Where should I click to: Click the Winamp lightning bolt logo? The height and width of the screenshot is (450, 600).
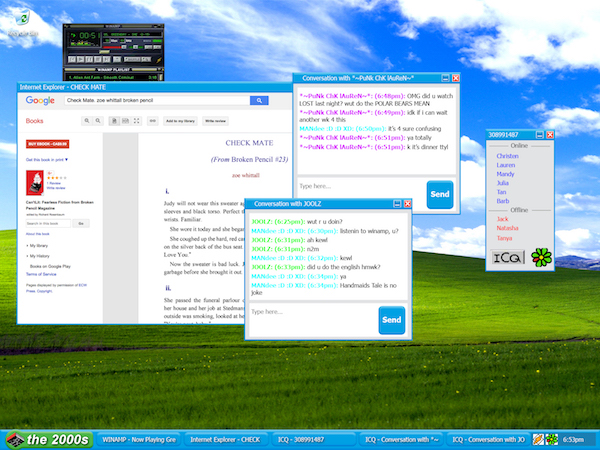click(x=159, y=60)
